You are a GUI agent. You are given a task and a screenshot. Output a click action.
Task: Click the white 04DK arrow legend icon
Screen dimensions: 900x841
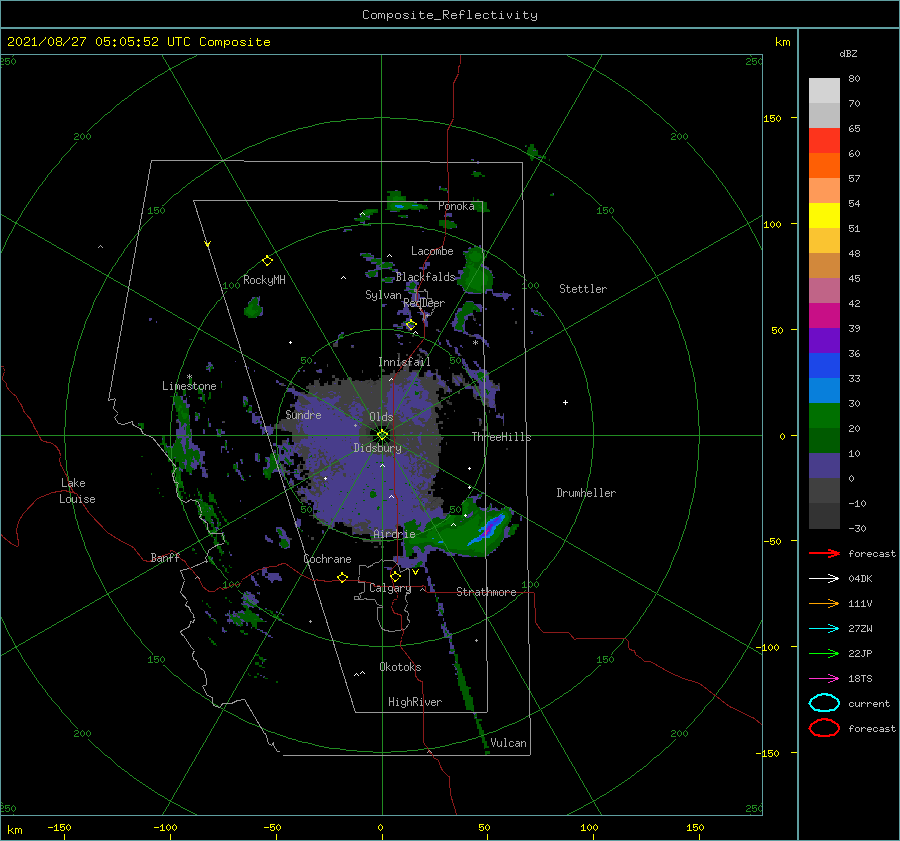[824, 579]
